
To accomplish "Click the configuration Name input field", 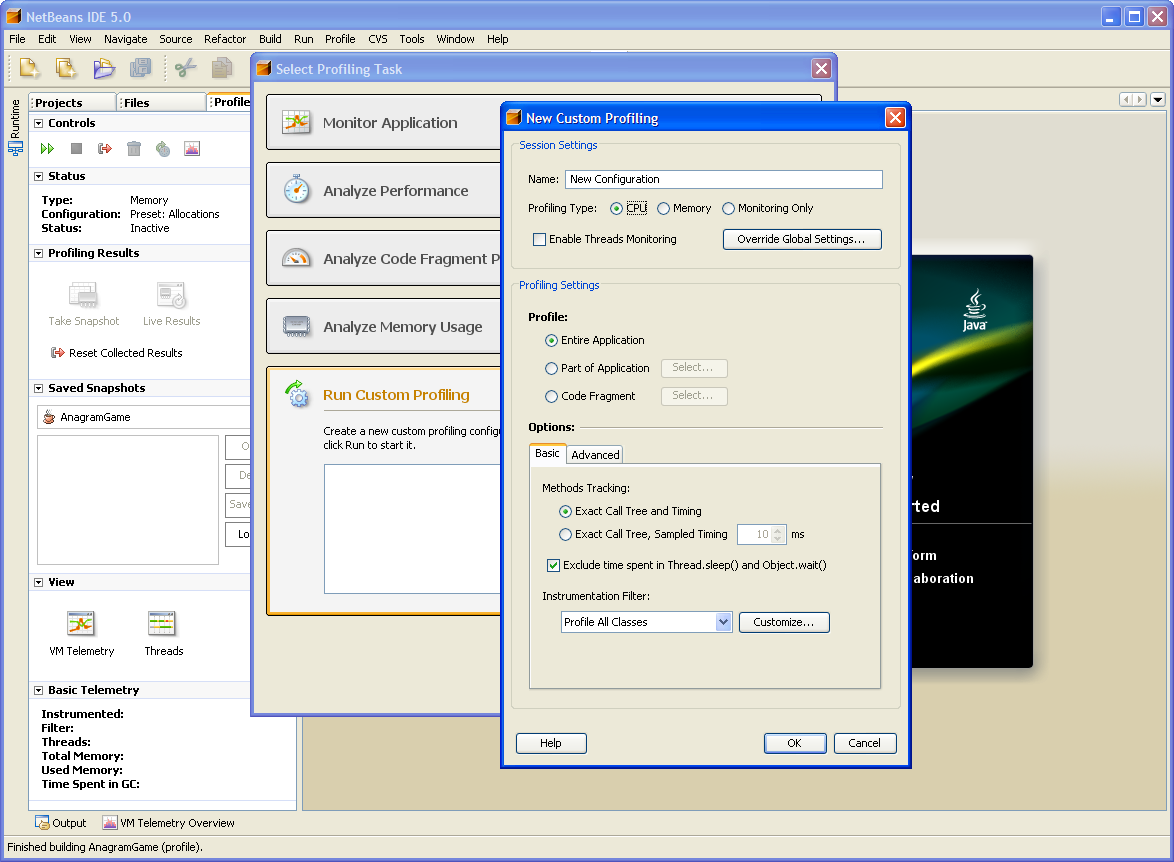I will 723,180.
